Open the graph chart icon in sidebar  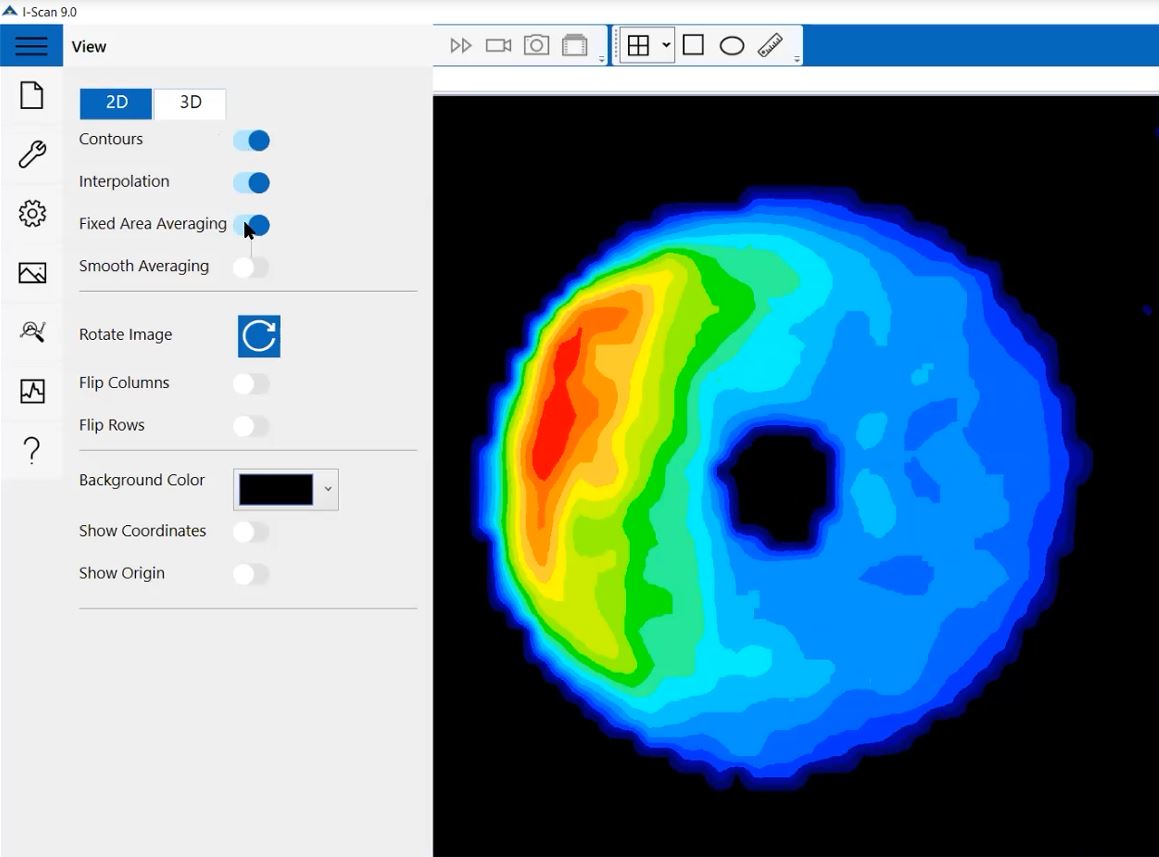tap(32, 391)
